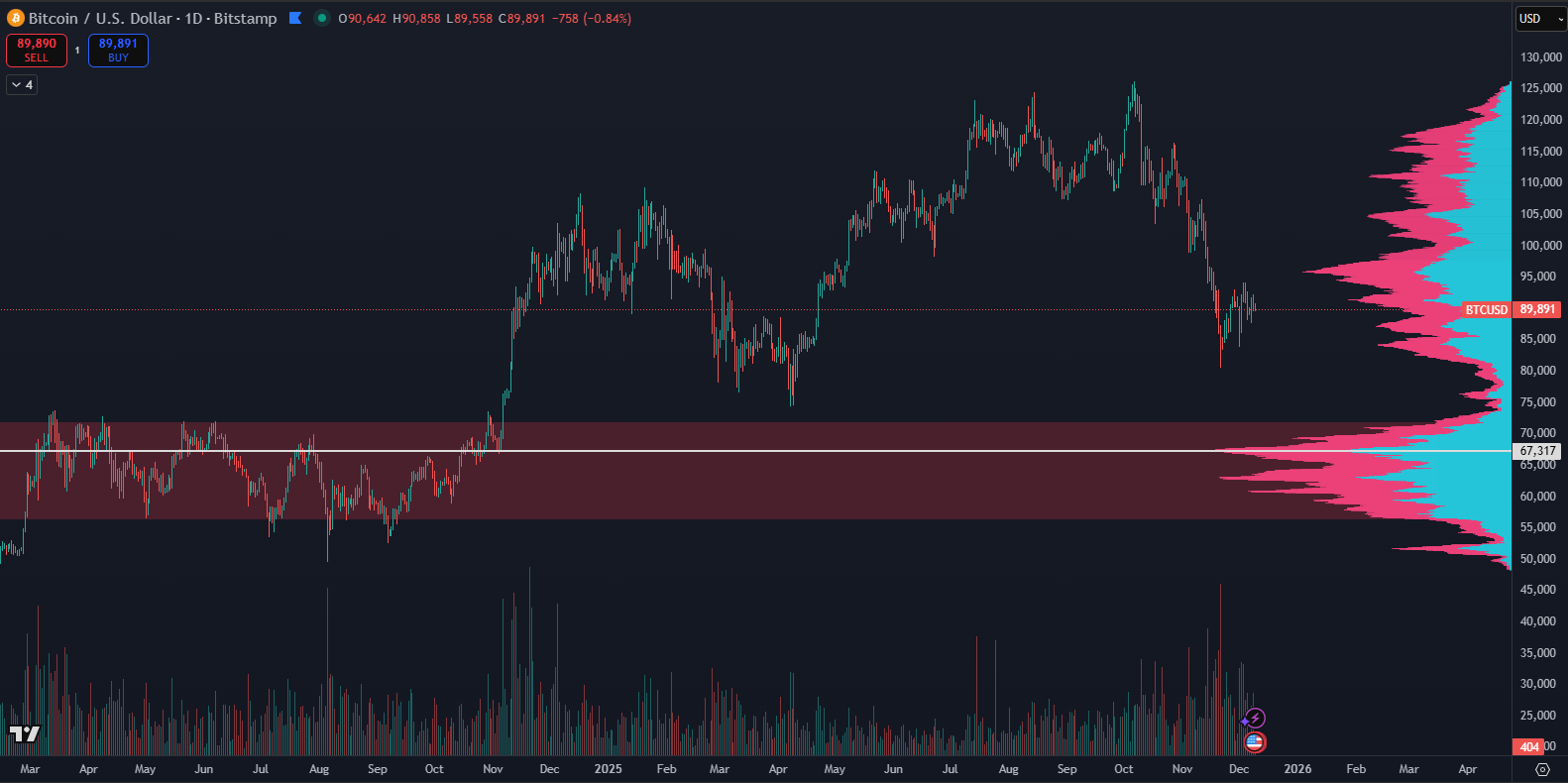Open the TradingView logo in chart corner
Screen dimensions: 1568x783
[x=25, y=733]
